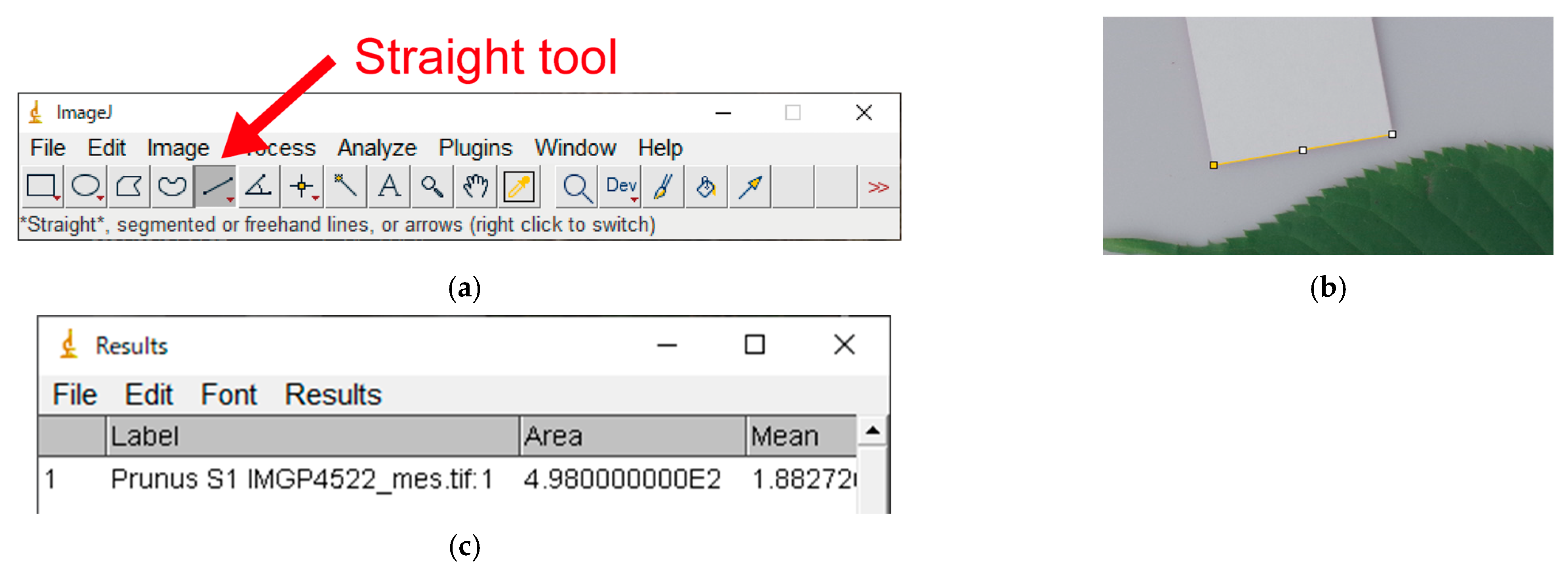
Task: Select the Text tool
Action: (x=389, y=186)
